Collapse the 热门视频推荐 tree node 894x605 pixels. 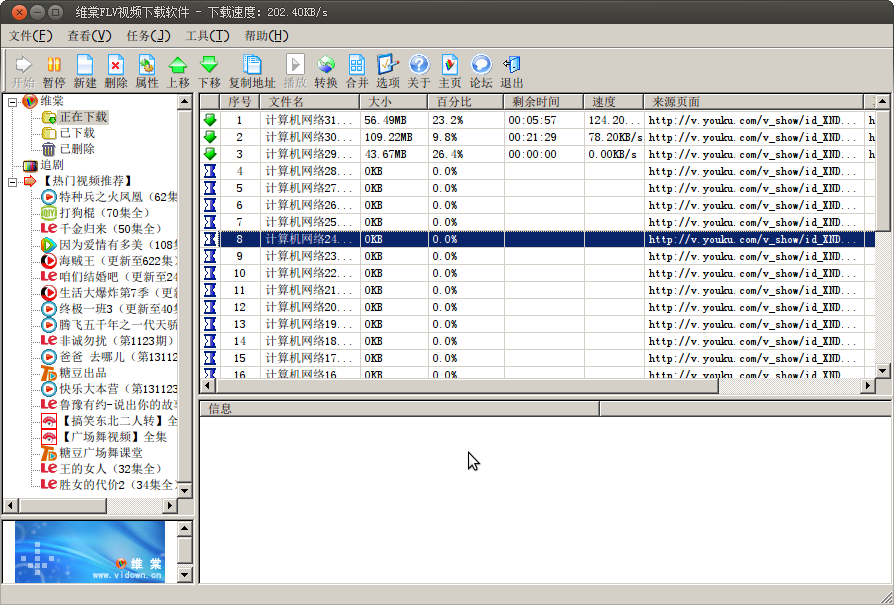point(13,182)
